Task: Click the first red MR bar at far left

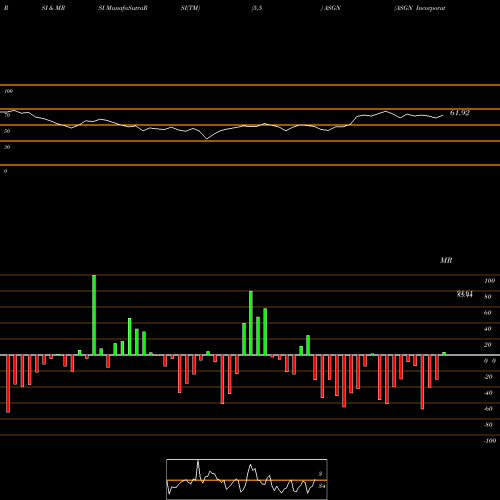Action: 8,384
